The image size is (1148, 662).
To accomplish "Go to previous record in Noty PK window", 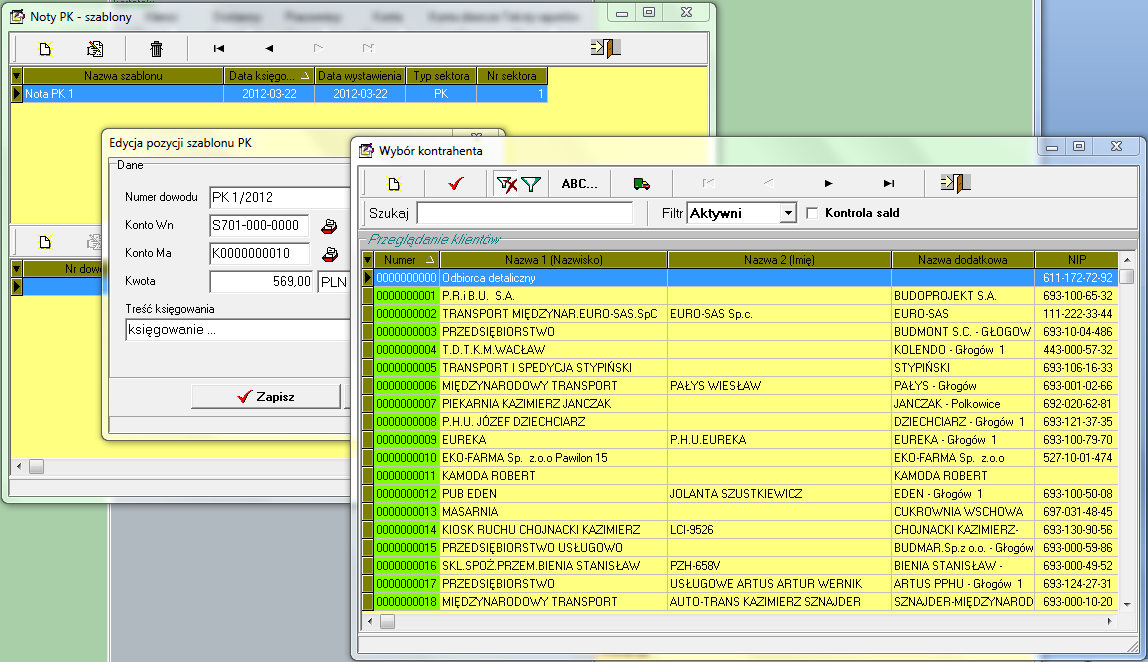I will point(269,48).
